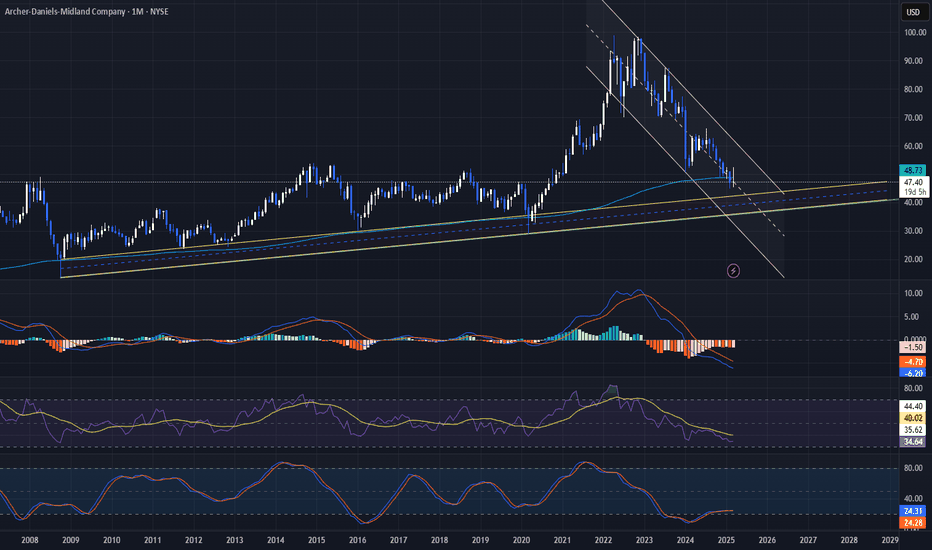Click the 100.00 price axis label
This screenshot has width=932, height=550.
(x=913, y=32)
